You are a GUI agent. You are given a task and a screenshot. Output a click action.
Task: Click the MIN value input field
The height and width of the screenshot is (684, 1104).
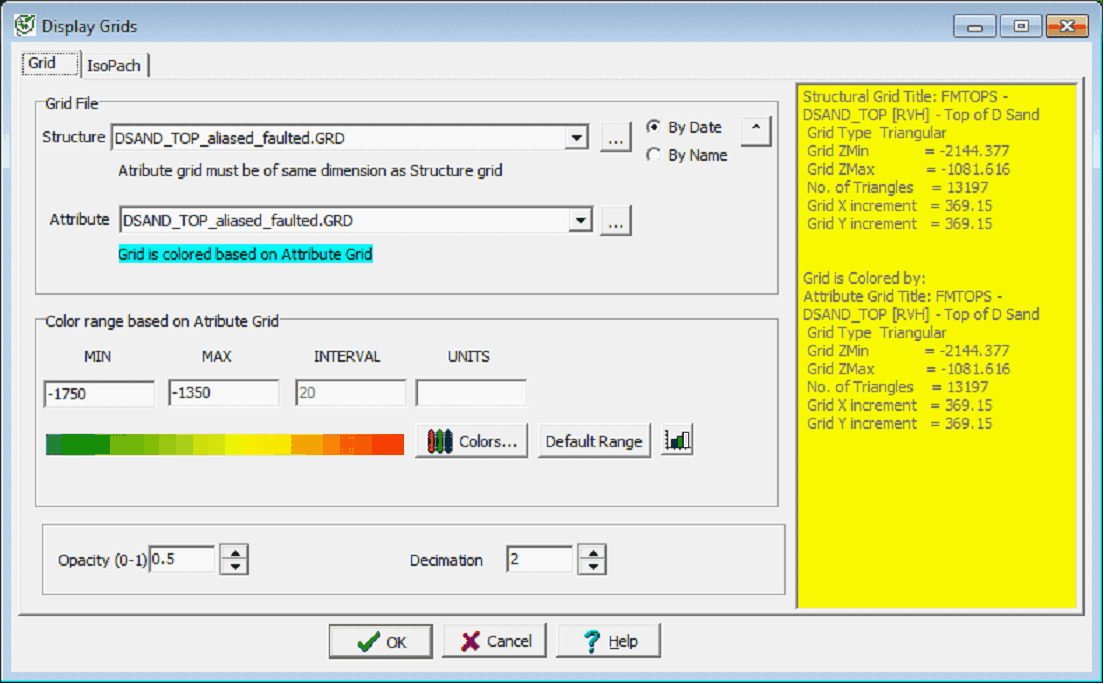[99, 394]
